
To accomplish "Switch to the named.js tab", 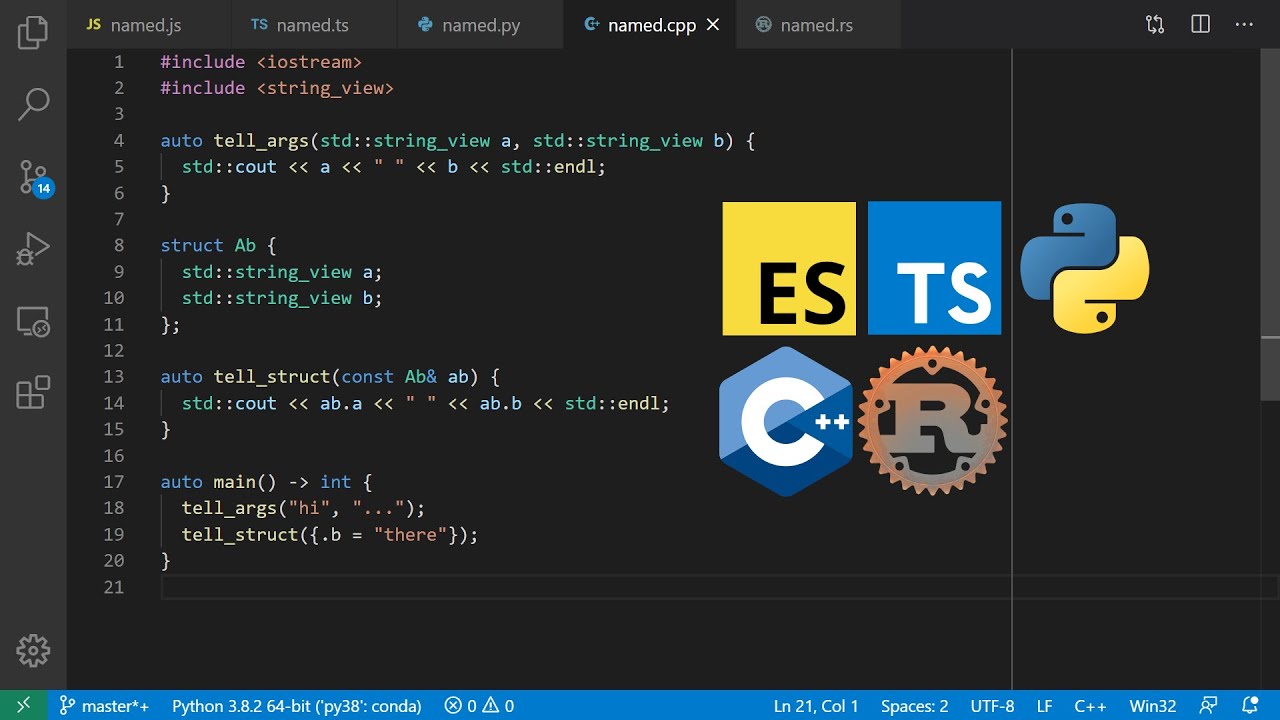I will 149,25.
